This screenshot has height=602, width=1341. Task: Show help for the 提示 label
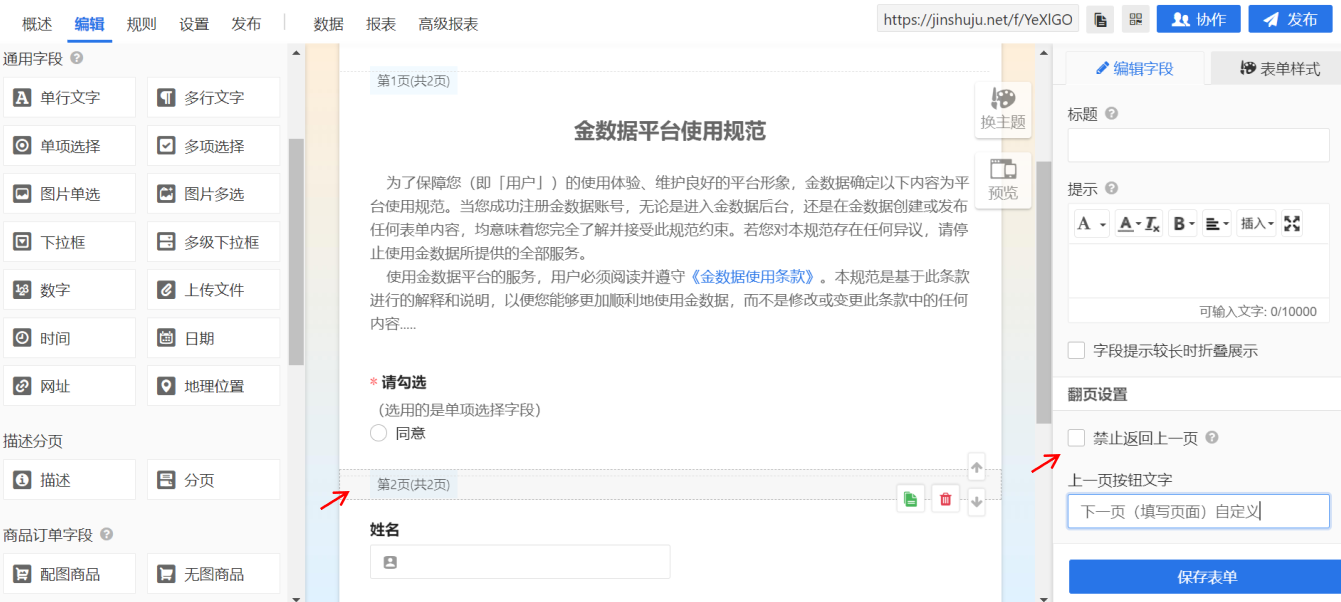1111,188
